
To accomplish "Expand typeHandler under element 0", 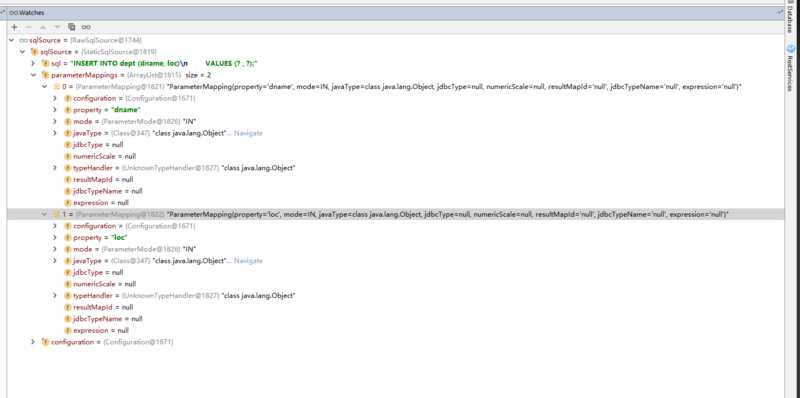I will [x=56, y=168].
